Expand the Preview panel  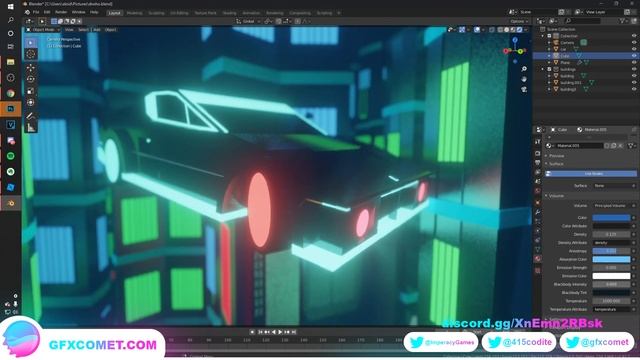(x=555, y=156)
